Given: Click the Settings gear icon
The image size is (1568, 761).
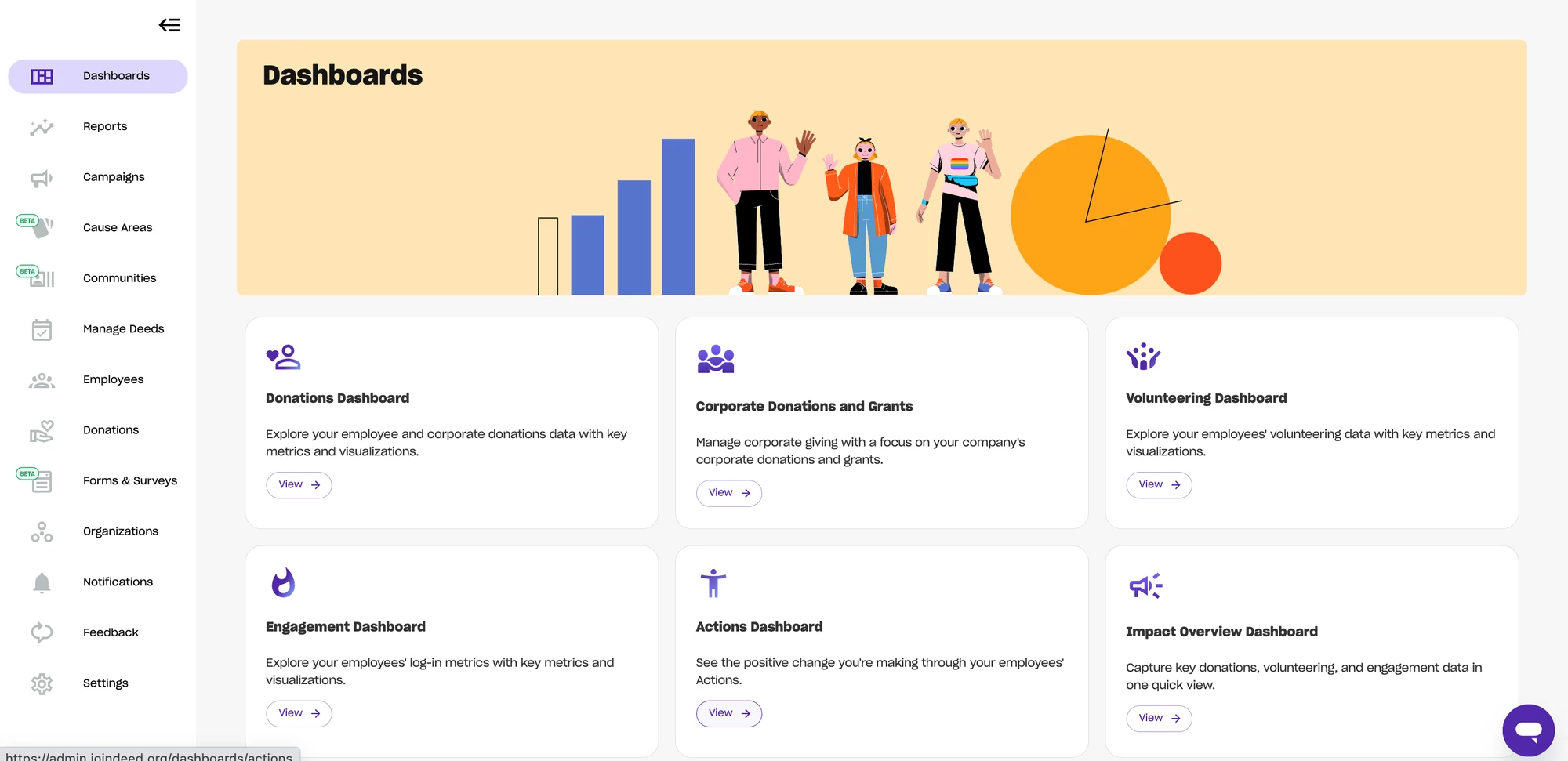Looking at the screenshot, I should [x=42, y=684].
